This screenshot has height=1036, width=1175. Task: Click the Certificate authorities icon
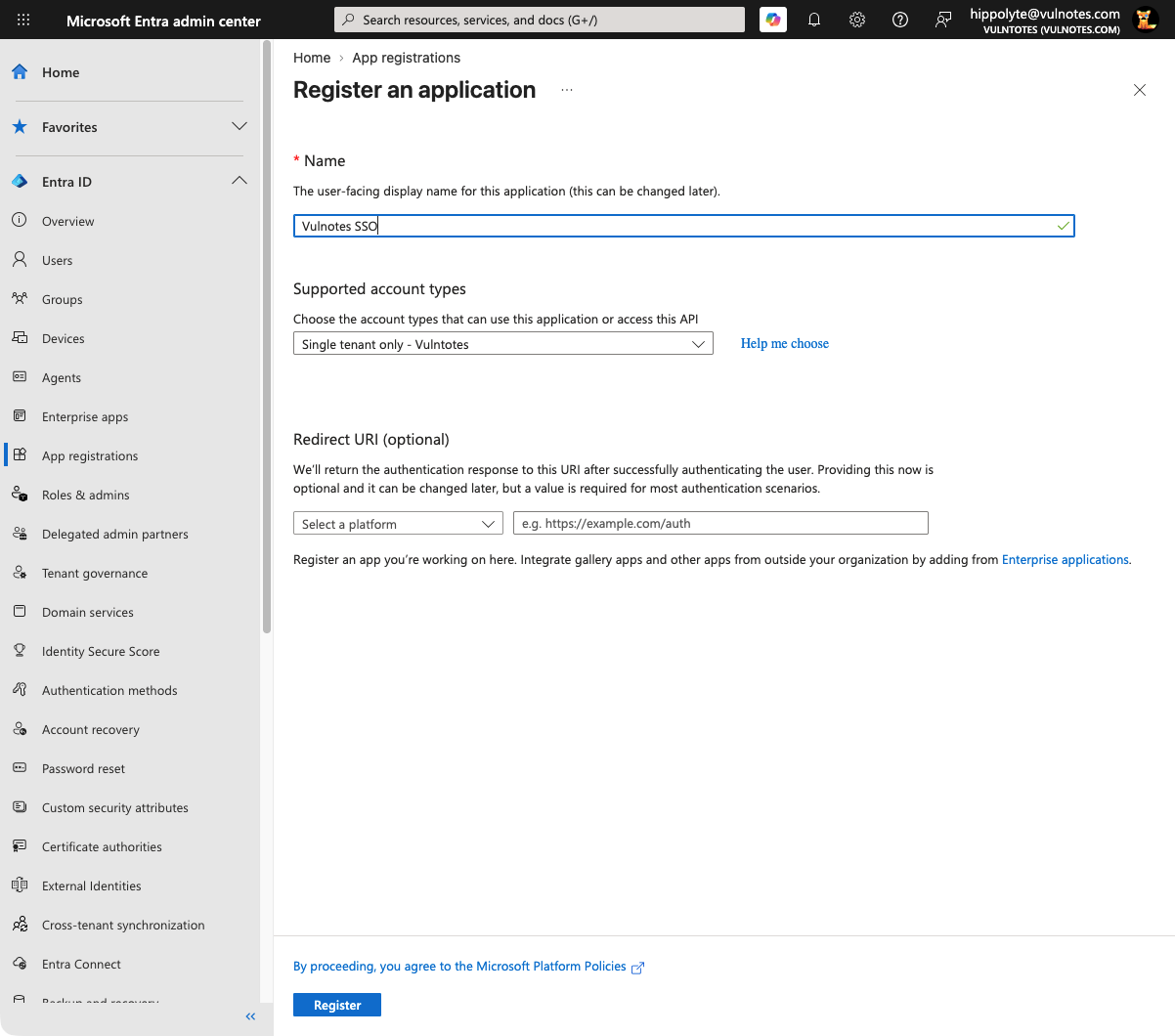(20, 845)
